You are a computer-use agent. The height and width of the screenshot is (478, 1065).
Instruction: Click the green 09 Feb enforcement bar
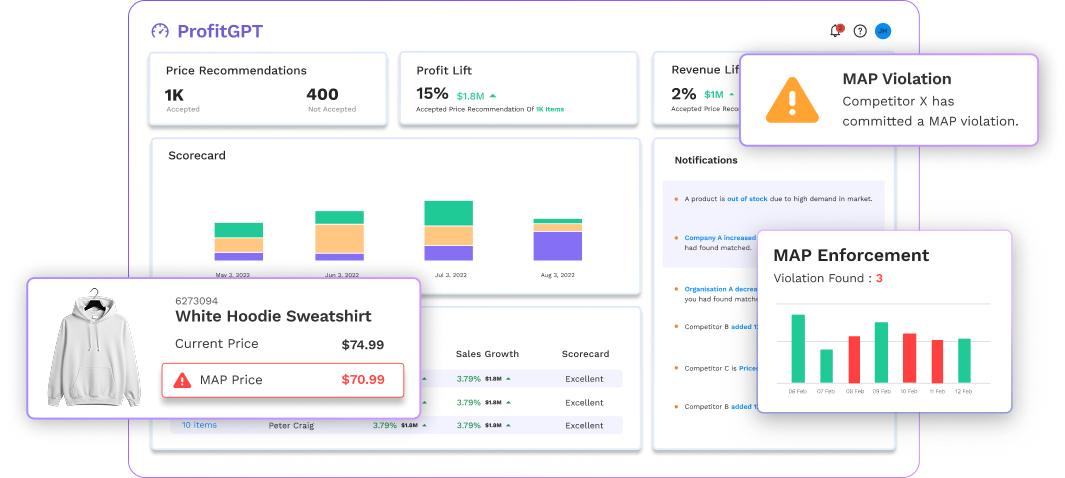click(881, 352)
